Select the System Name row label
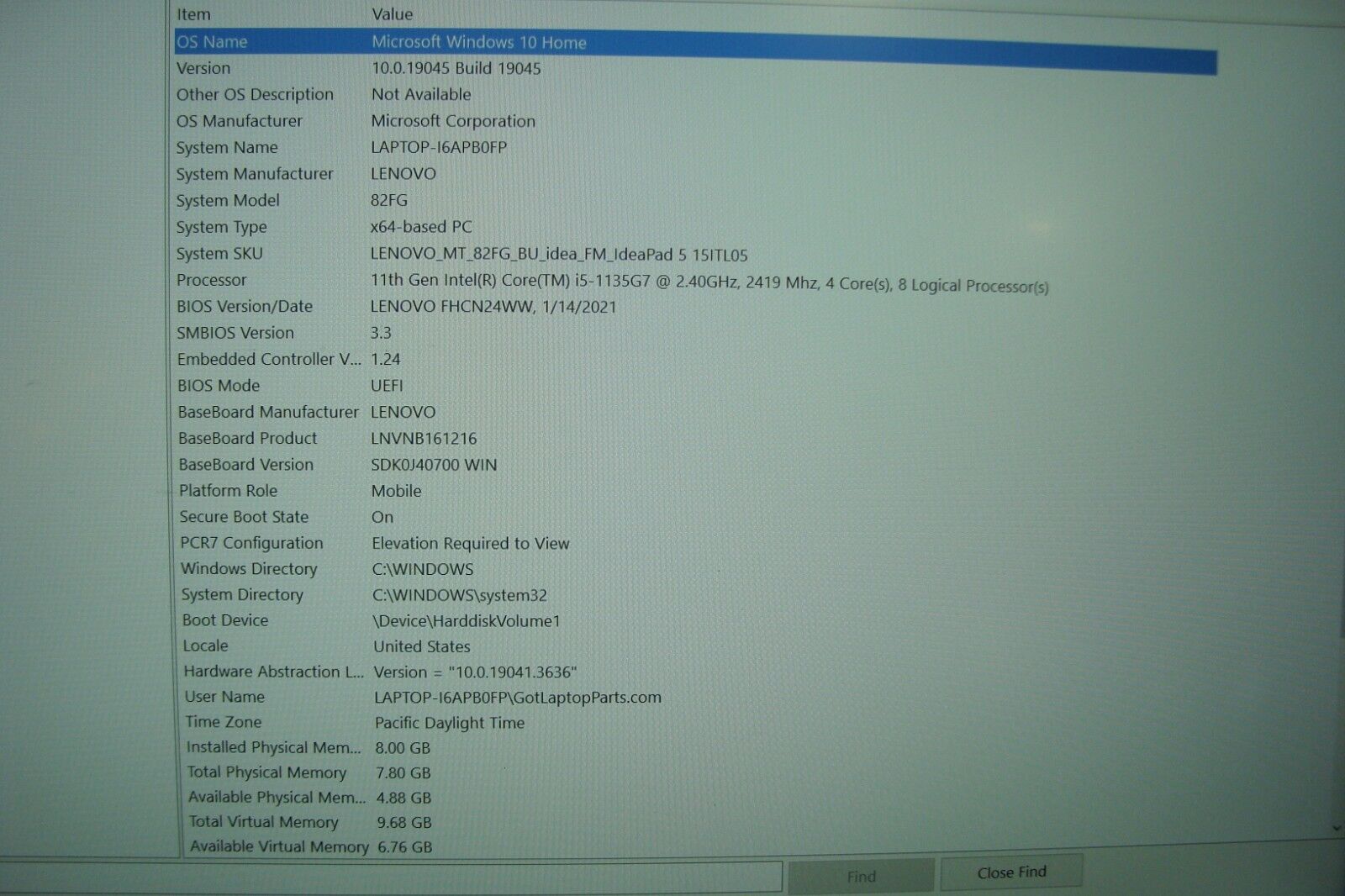The width and height of the screenshot is (1345, 896). click(227, 147)
